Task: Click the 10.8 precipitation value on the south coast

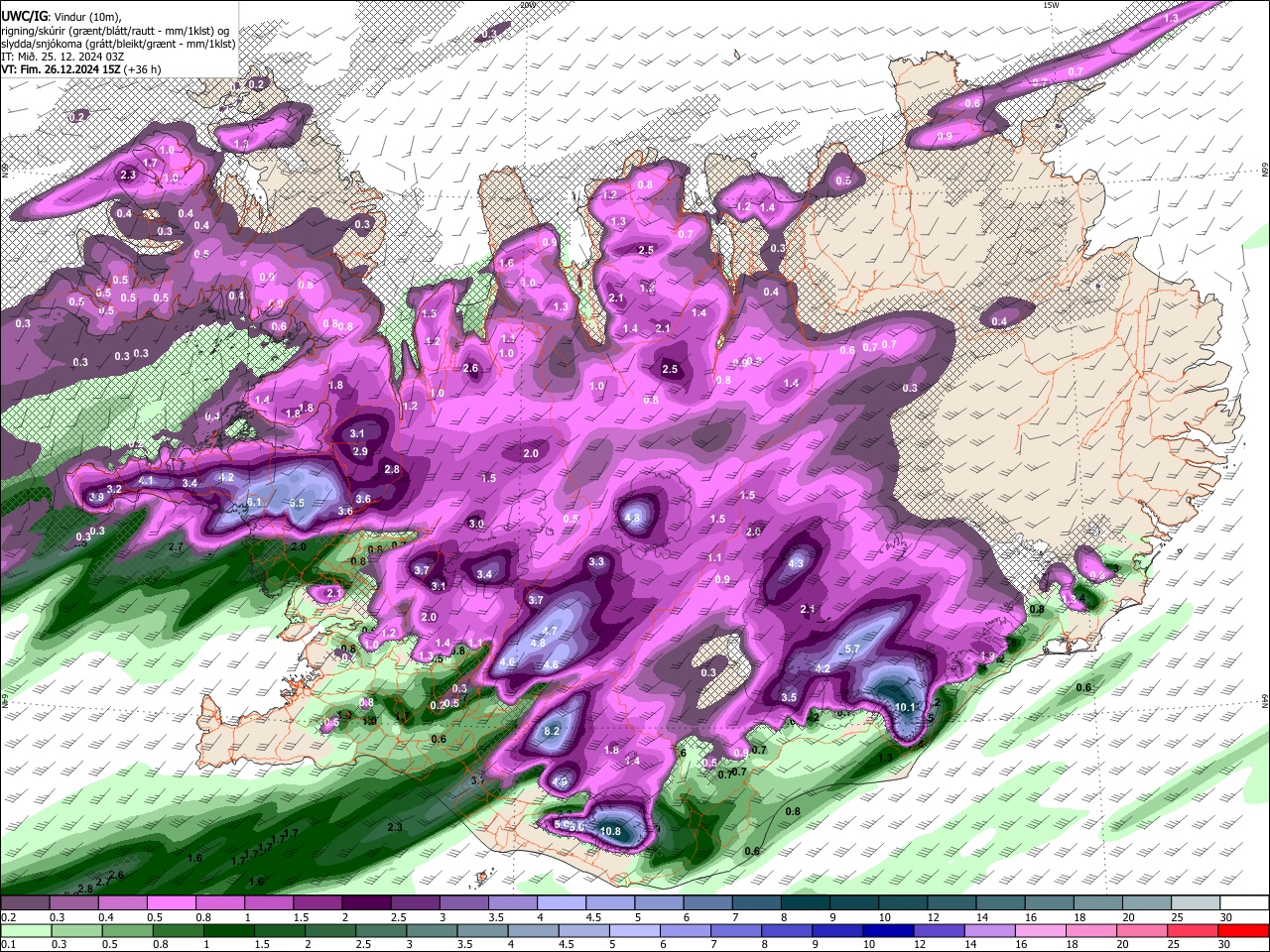Action: point(610,831)
